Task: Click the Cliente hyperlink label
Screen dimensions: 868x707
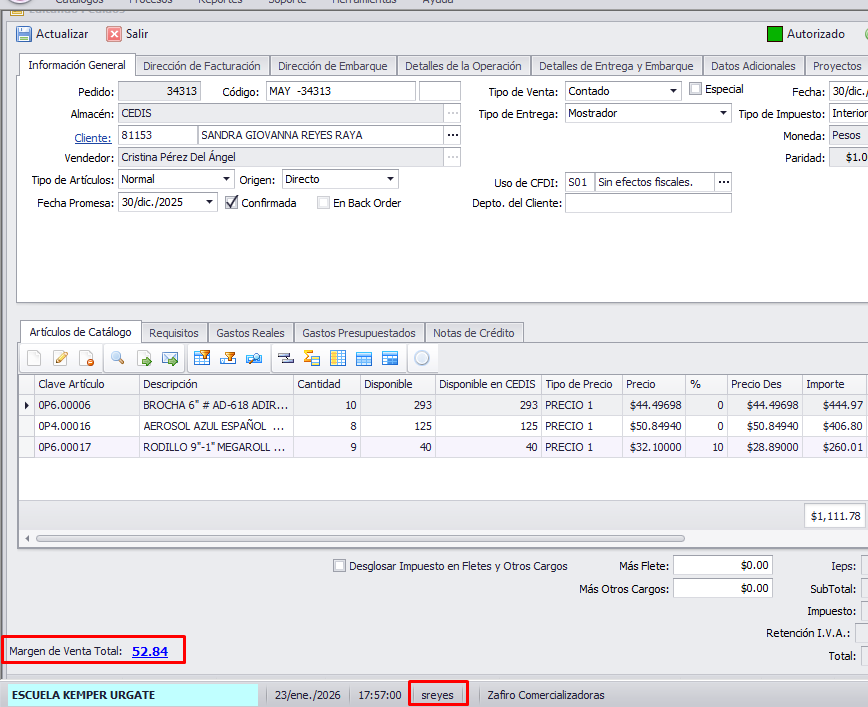Action: point(93,136)
